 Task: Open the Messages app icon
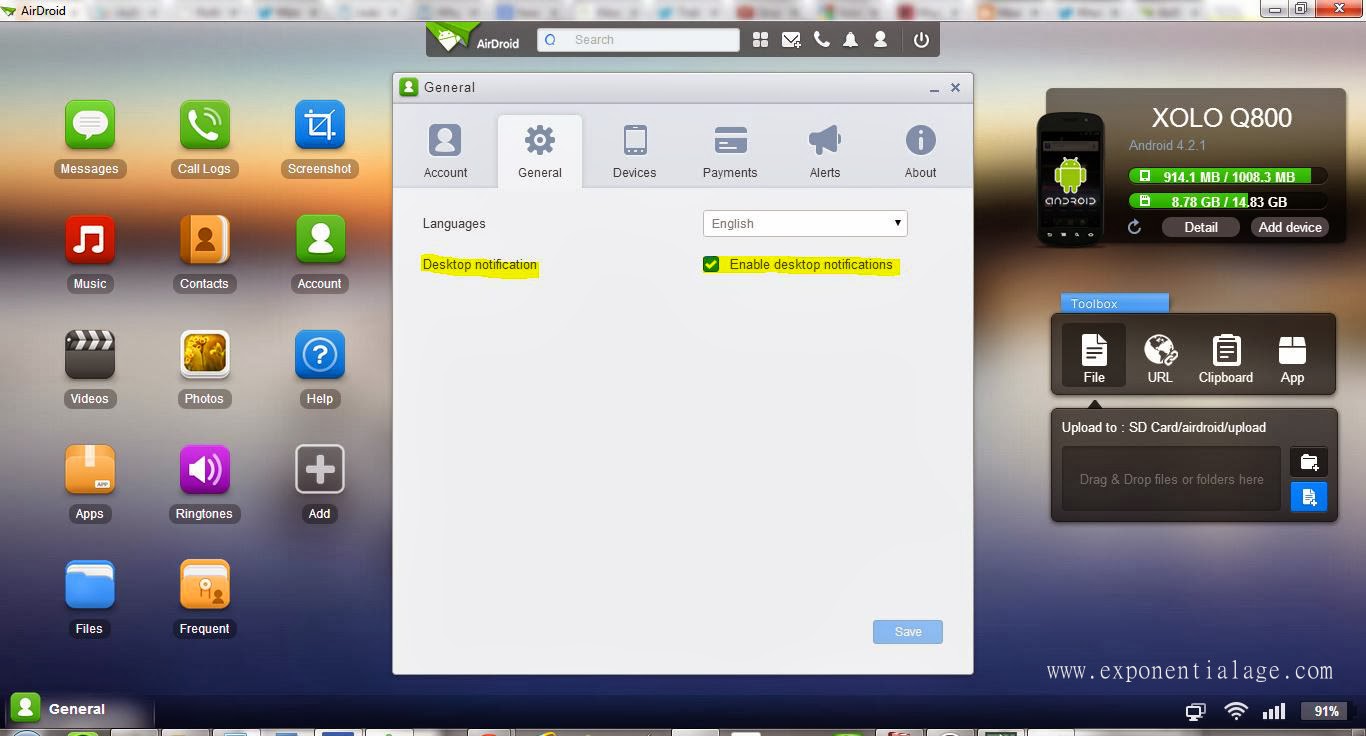89,124
